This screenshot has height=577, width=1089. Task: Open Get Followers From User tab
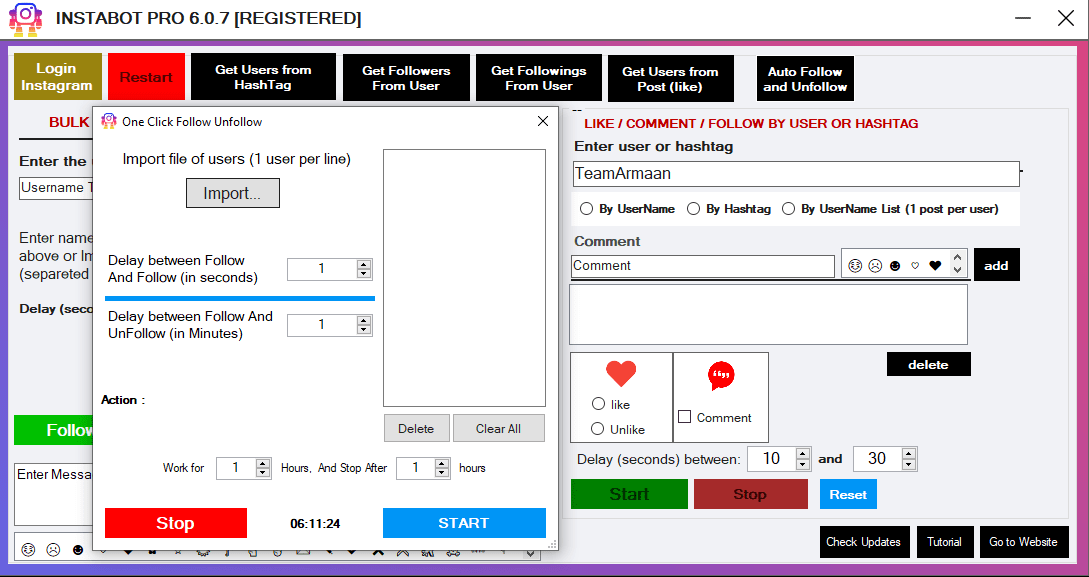pyautogui.click(x=406, y=78)
